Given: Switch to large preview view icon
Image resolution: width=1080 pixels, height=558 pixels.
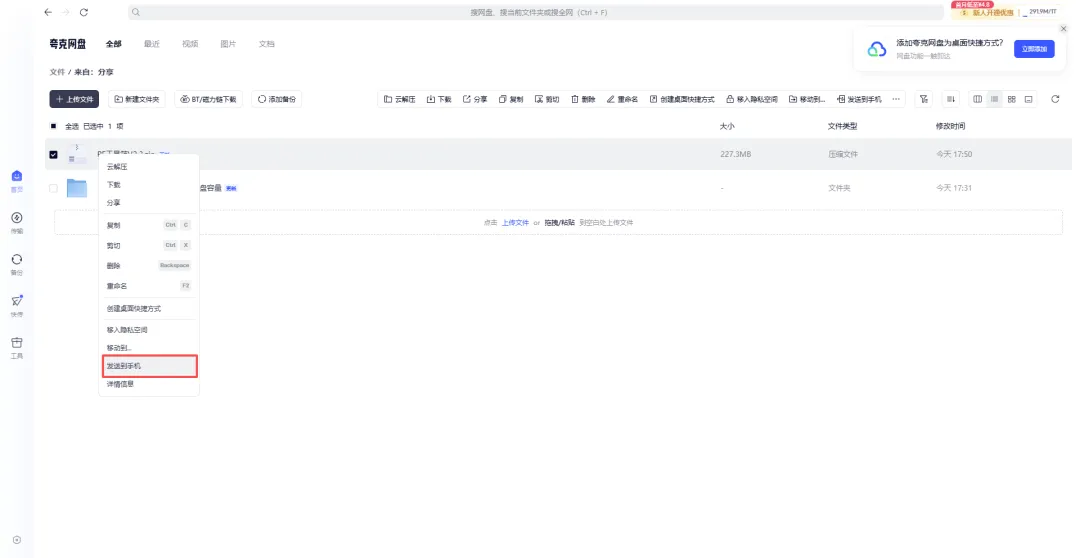Looking at the screenshot, I should pyautogui.click(x=1028, y=99).
